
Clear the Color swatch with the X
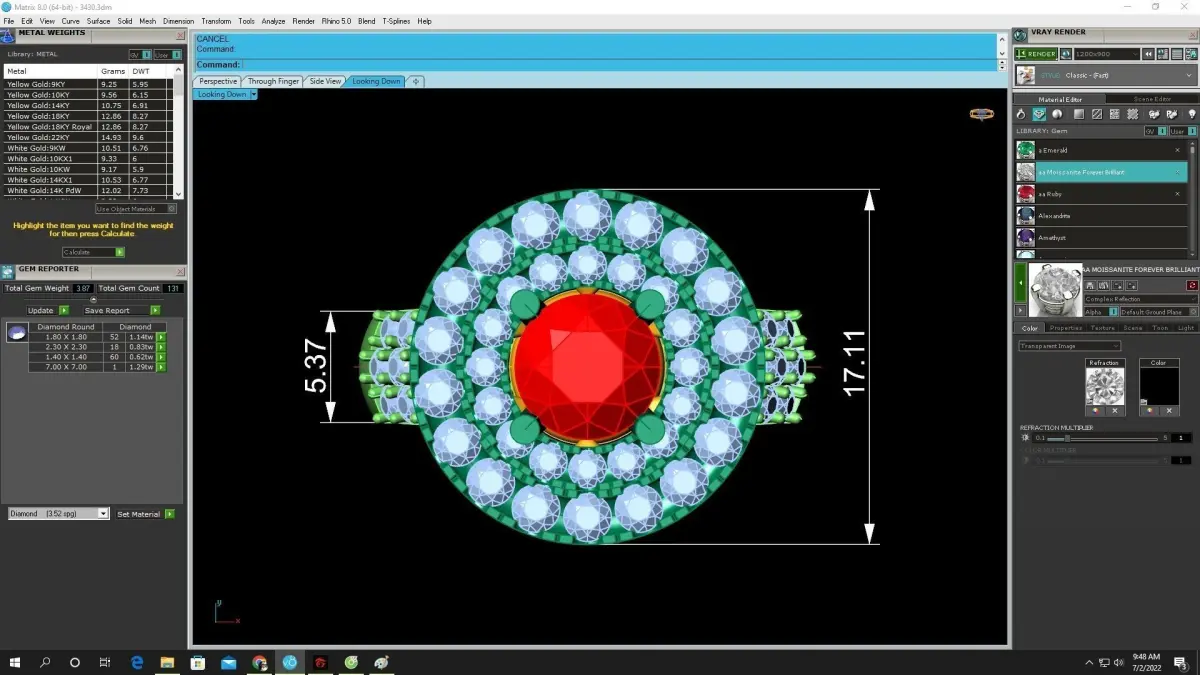[1169, 411]
